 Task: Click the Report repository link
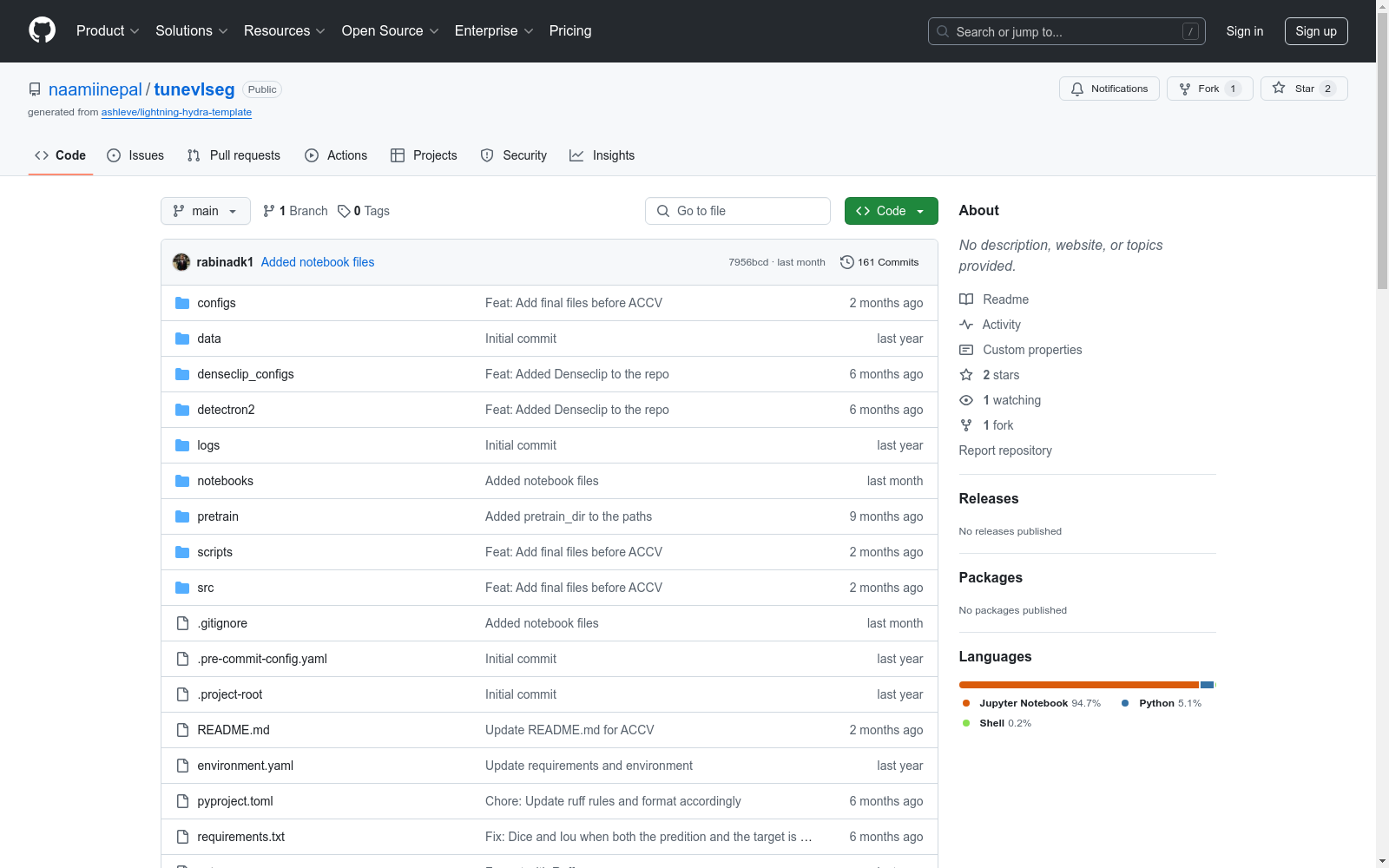[1005, 450]
